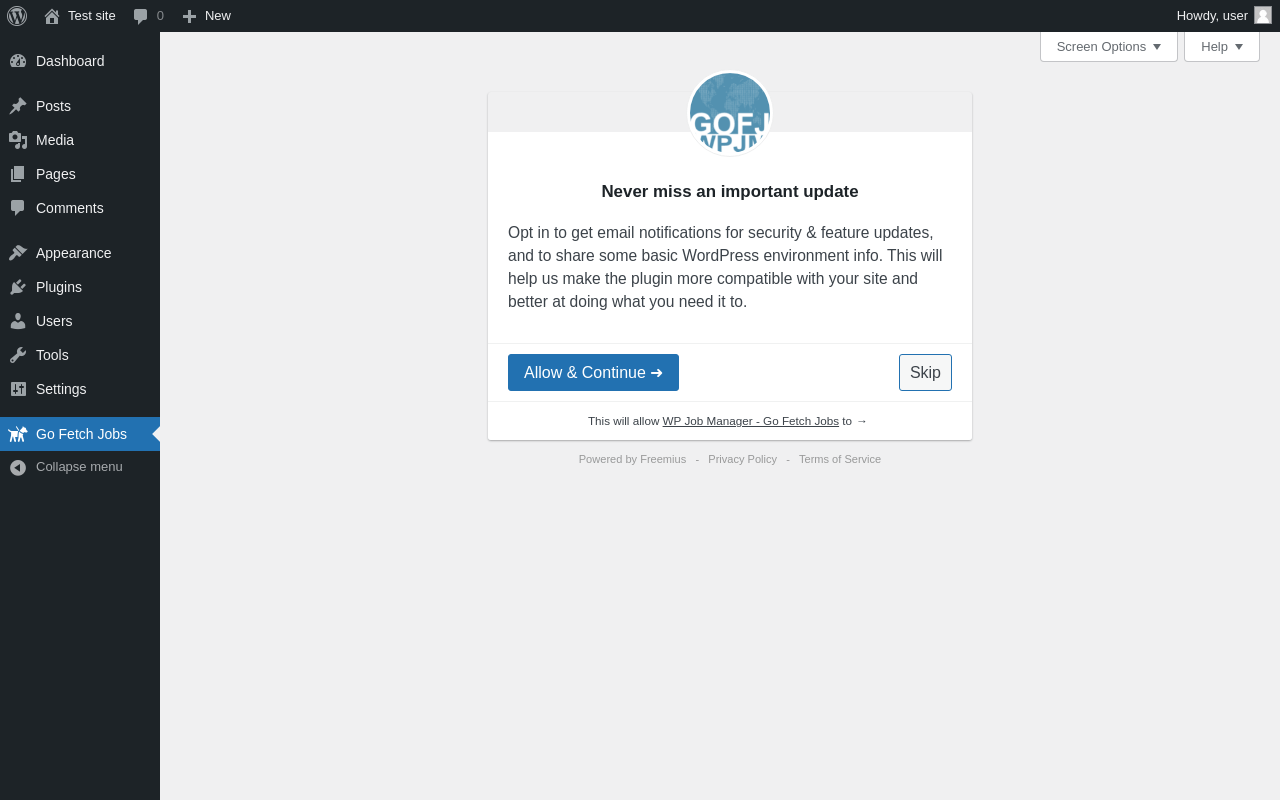Click the comment count 0 in admin bar
Image resolution: width=1280 pixels, height=800 pixels.
(160, 16)
